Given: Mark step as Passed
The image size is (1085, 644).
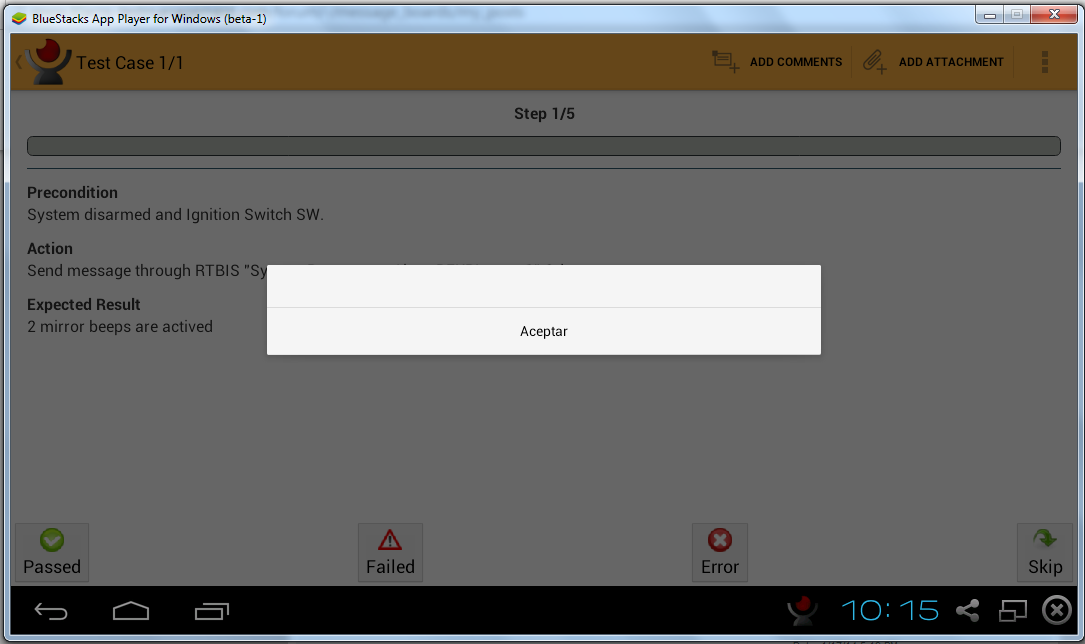Looking at the screenshot, I should pyautogui.click(x=52, y=553).
